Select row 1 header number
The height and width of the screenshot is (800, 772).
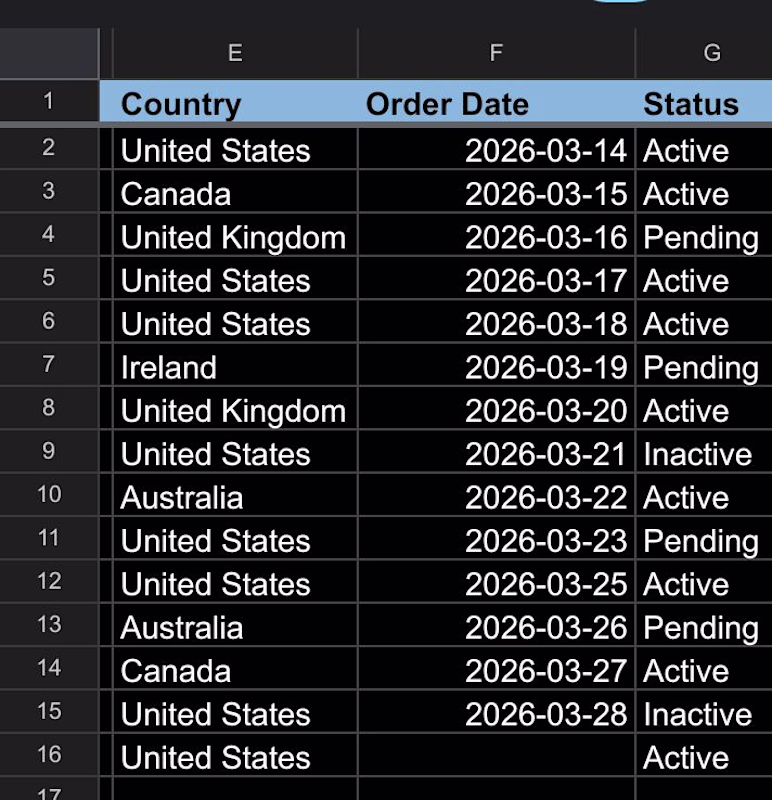point(49,101)
